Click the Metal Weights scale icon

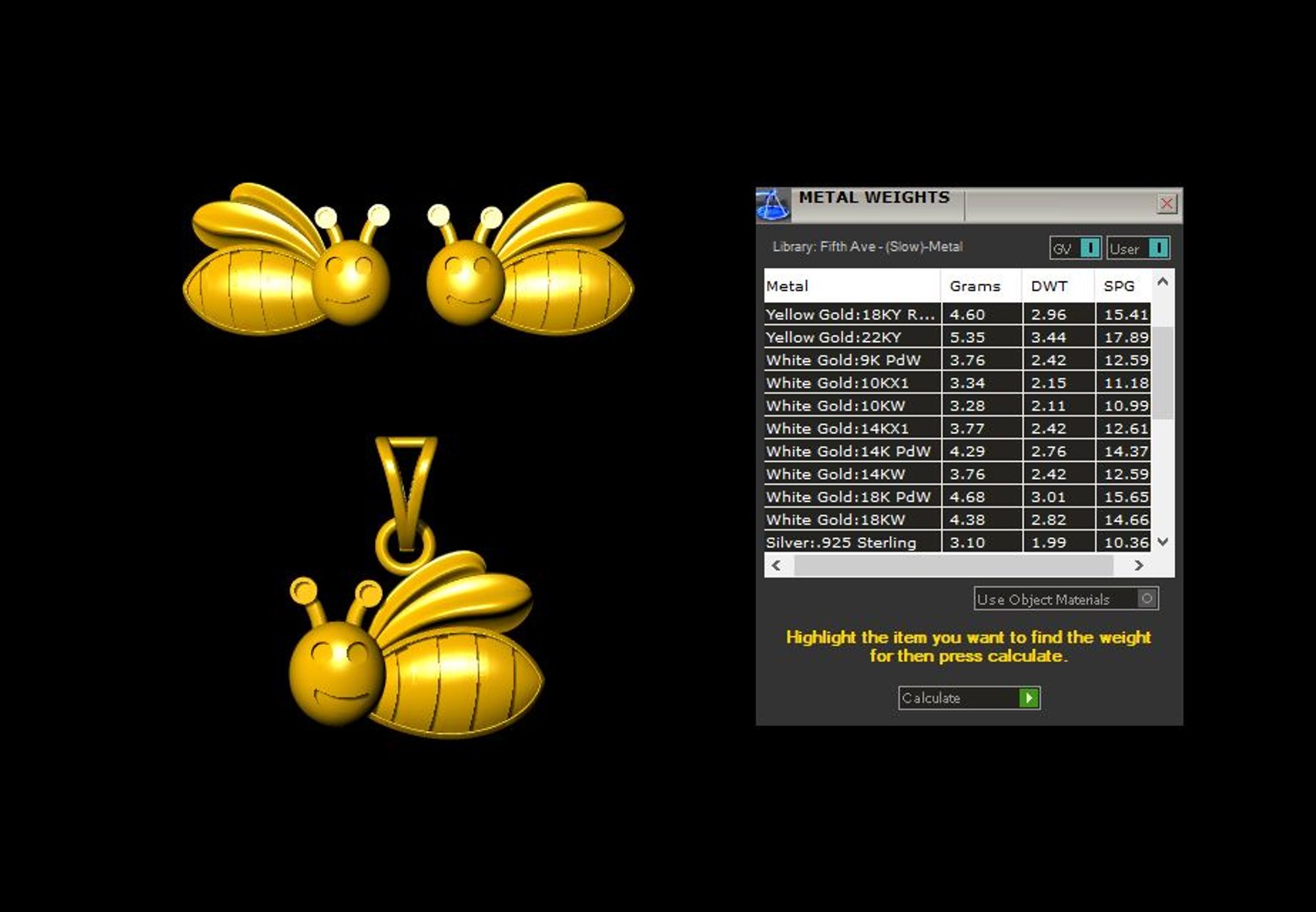(x=772, y=205)
